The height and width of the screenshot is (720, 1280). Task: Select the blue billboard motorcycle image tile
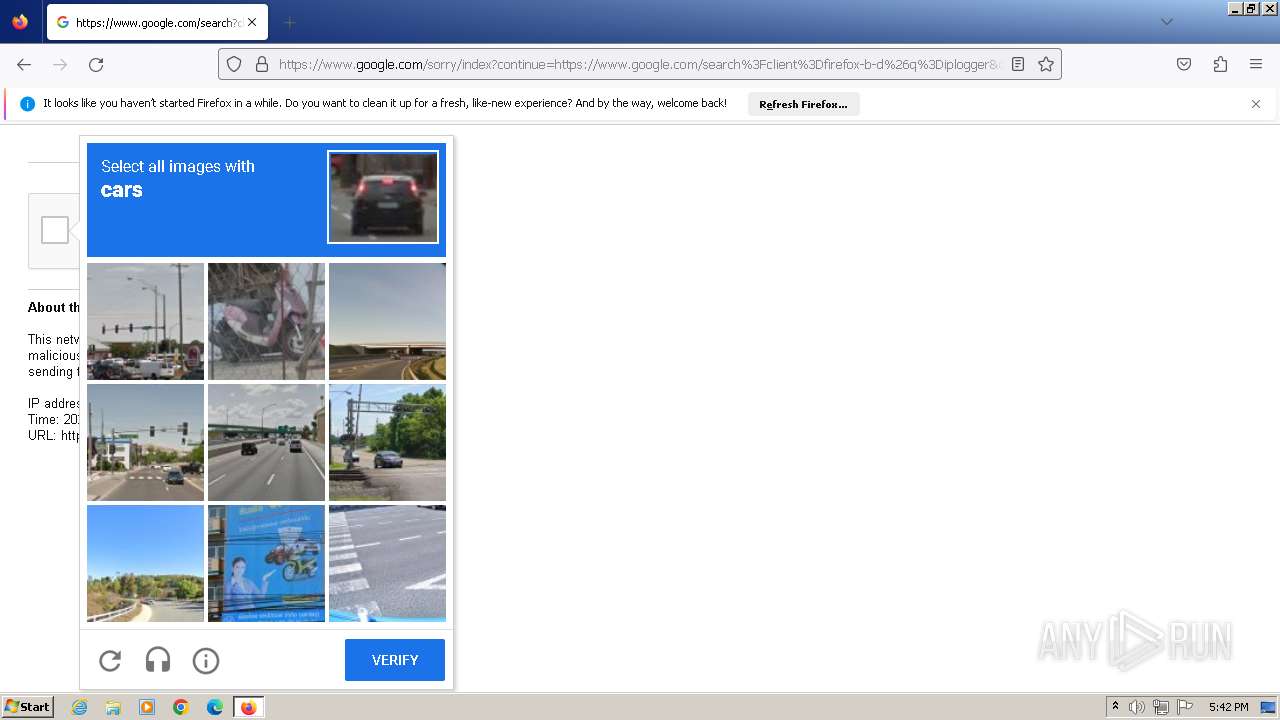point(266,563)
